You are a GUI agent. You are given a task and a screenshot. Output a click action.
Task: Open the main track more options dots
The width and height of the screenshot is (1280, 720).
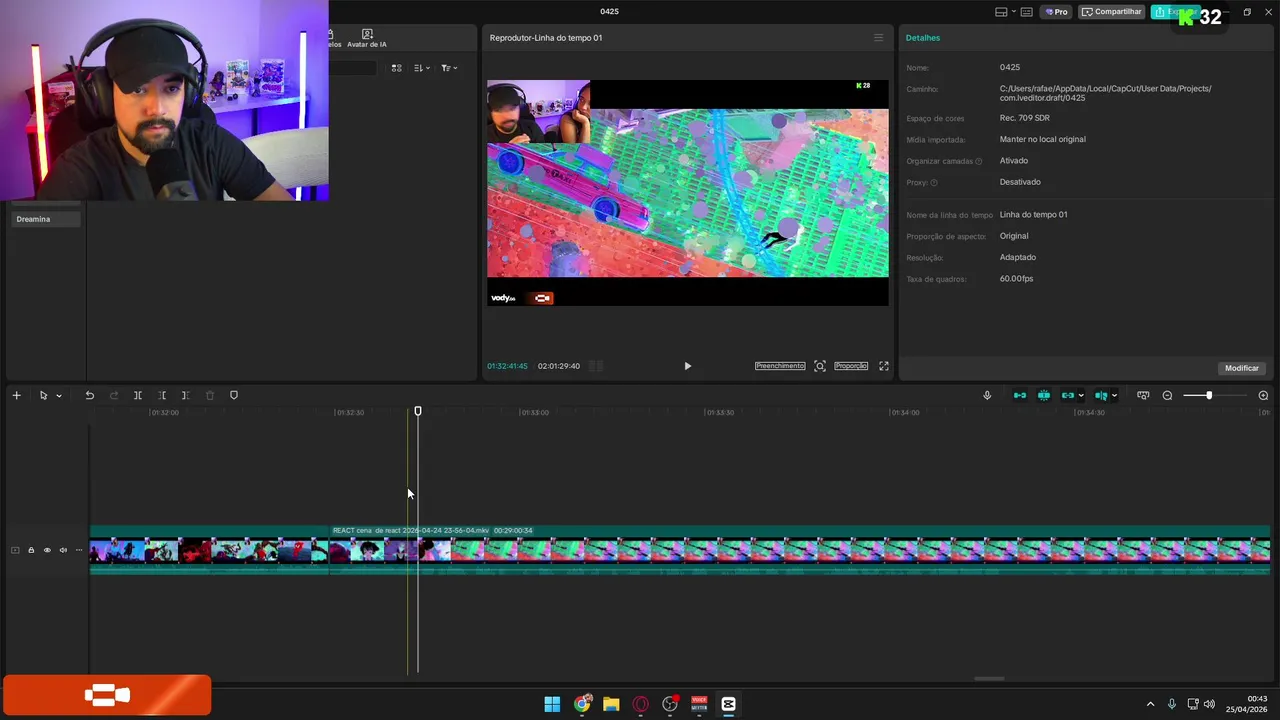[79, 550]
